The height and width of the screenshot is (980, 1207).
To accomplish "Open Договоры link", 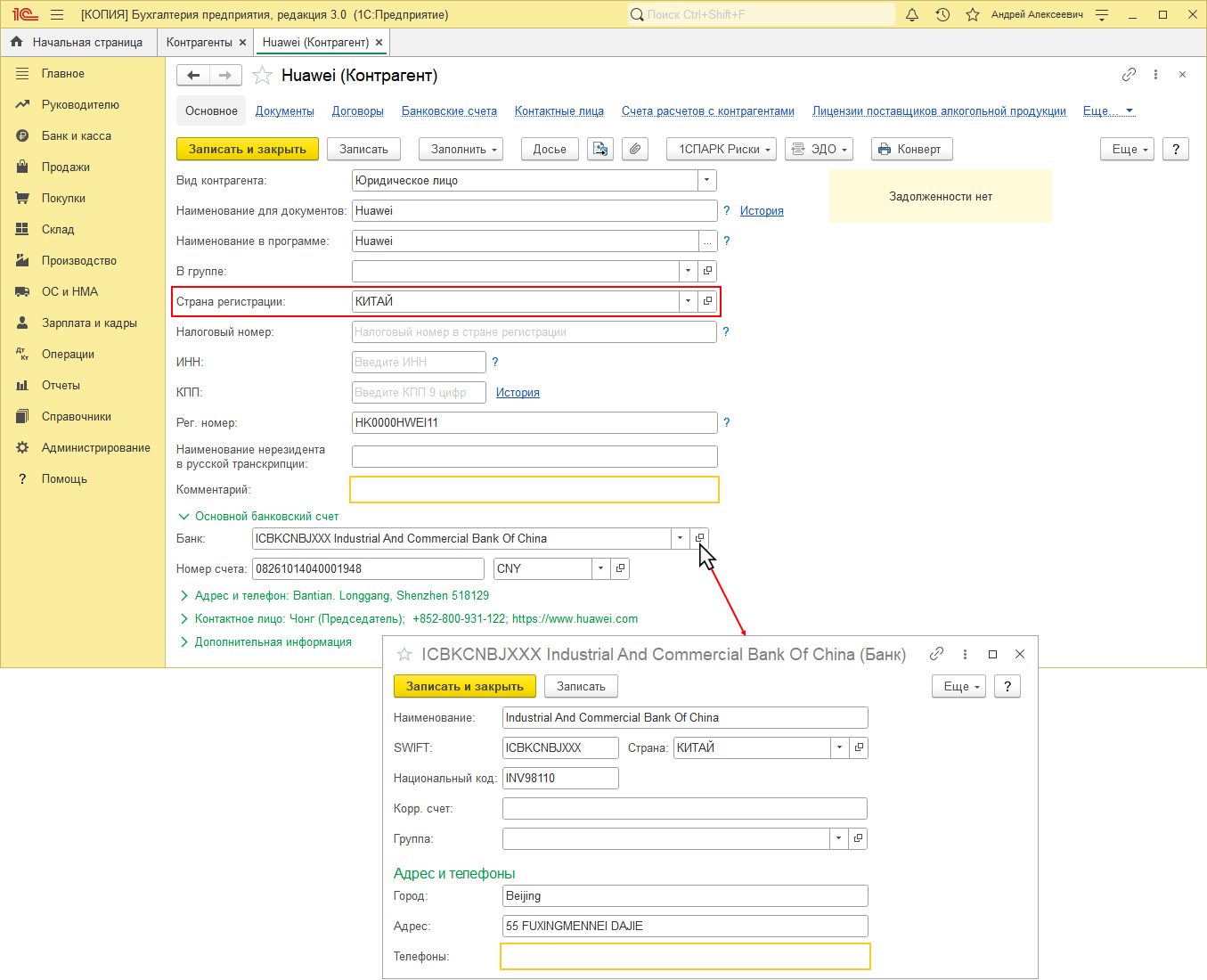I will point(358,111).
